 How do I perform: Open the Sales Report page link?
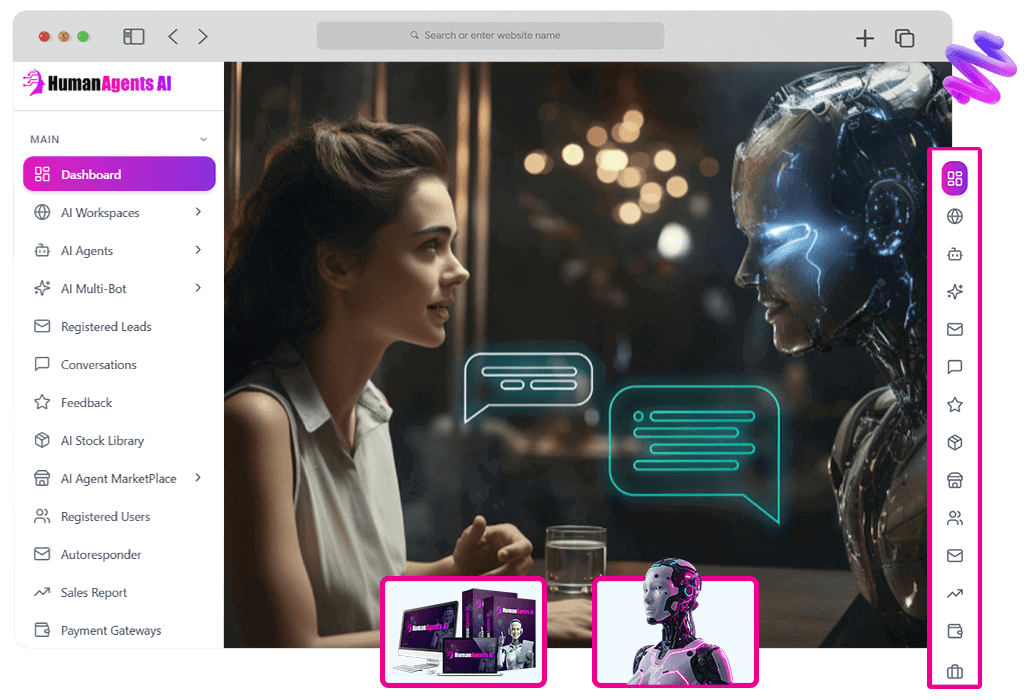tap(93, 593)
